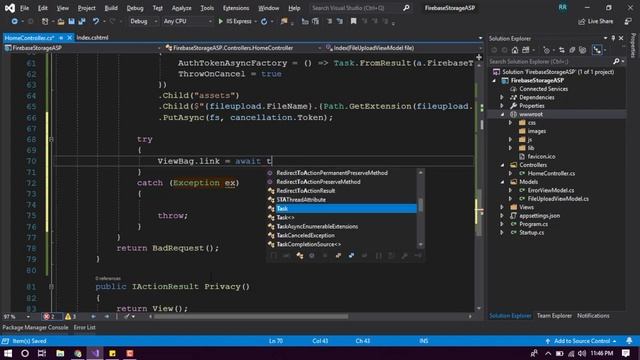
Task: Click the Undo arrow icon
Action: click(96, 21)
